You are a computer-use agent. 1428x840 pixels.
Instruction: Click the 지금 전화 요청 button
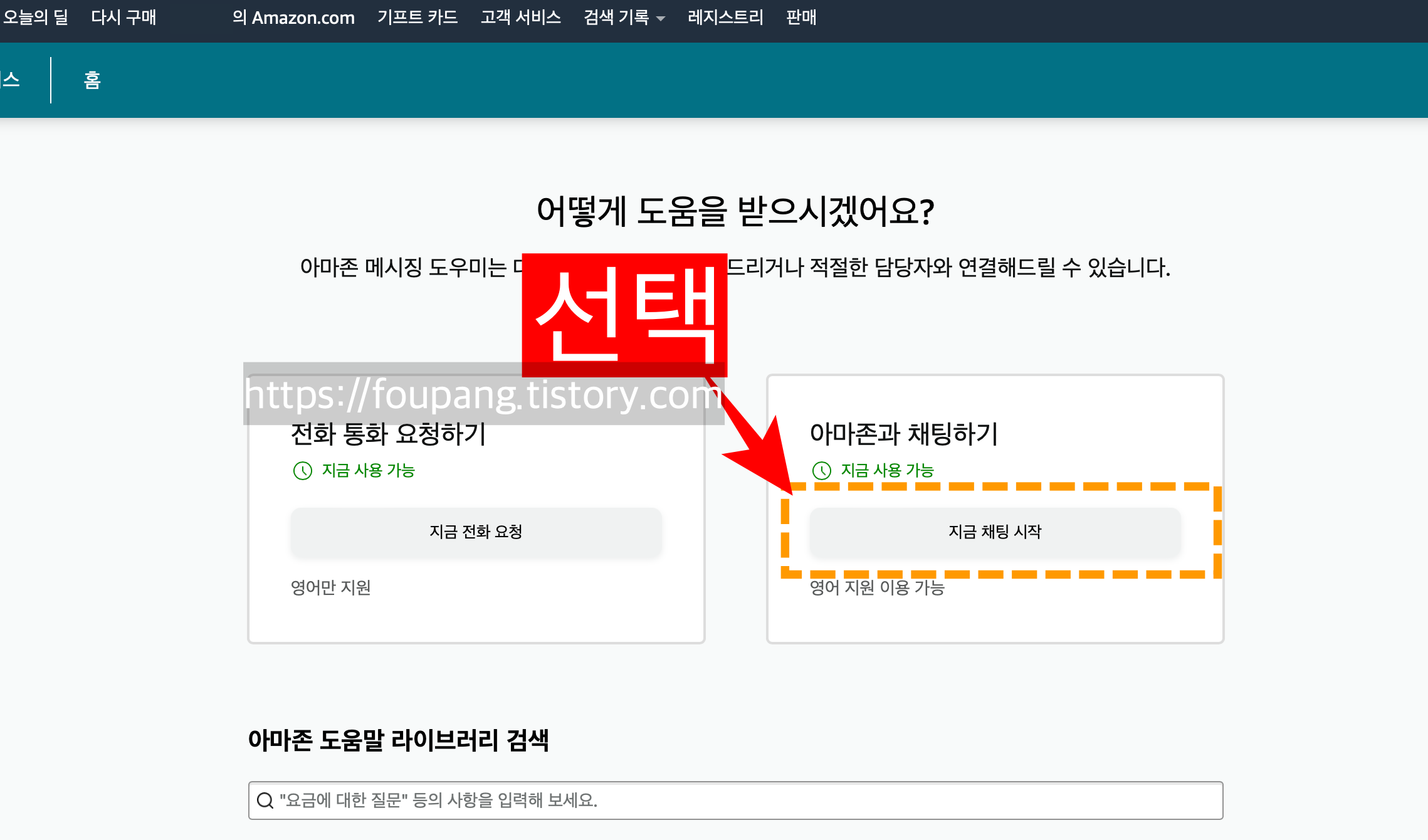pos(476,532)
